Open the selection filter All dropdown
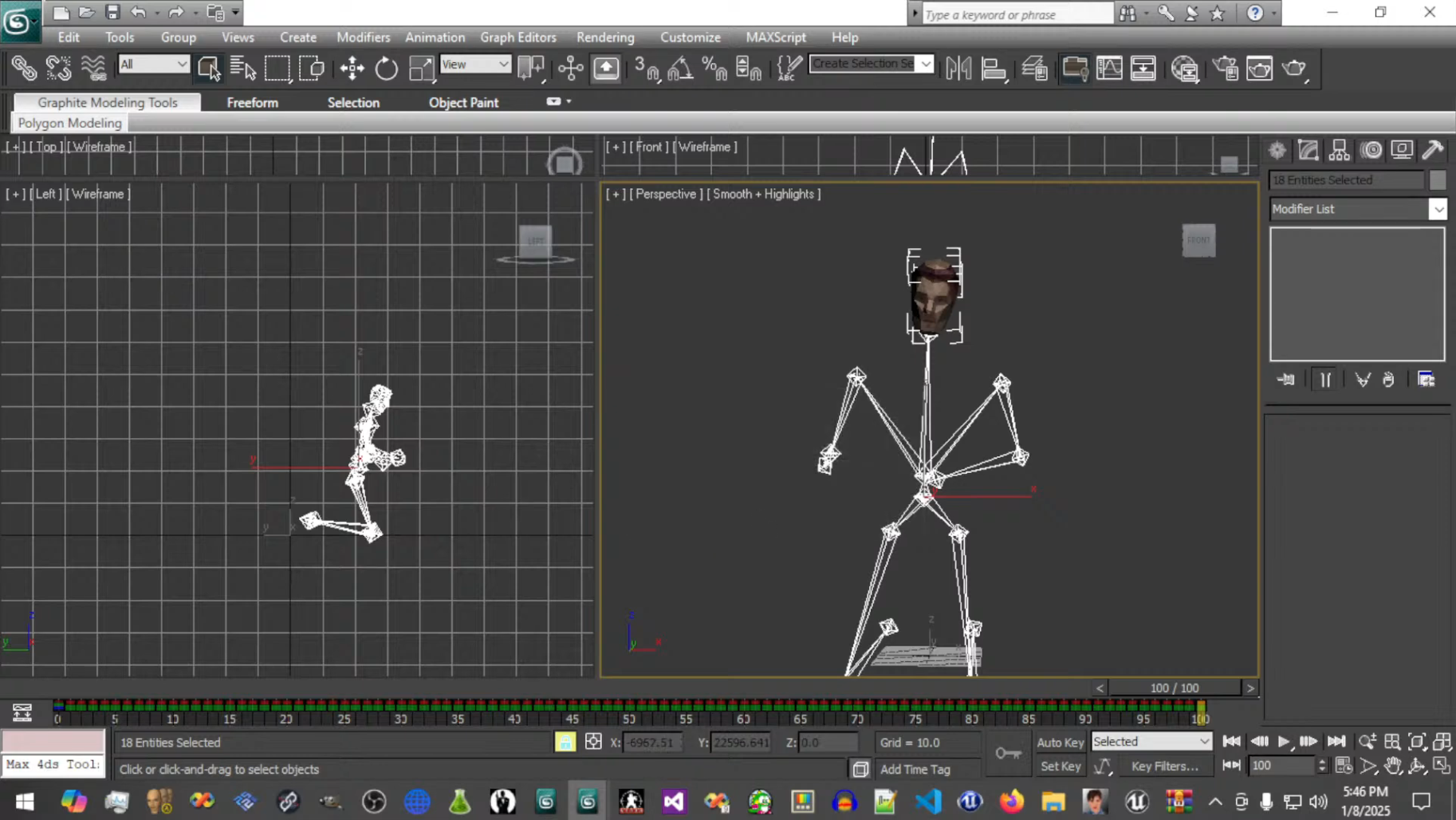The height and width of the screenshot is (820, 1456). [153, 65]
